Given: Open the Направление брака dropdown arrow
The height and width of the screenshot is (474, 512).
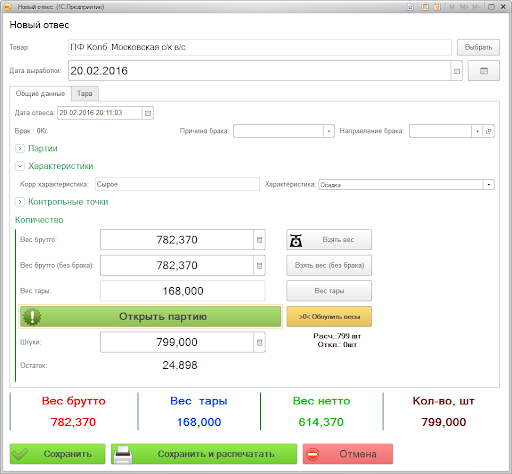Looking at the screenshot, I should click(477, 131).
